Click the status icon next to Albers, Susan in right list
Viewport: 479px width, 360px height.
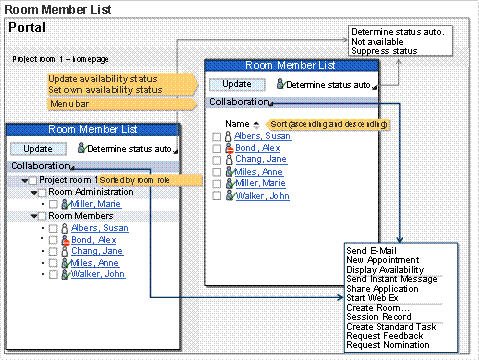pos(228,136)
